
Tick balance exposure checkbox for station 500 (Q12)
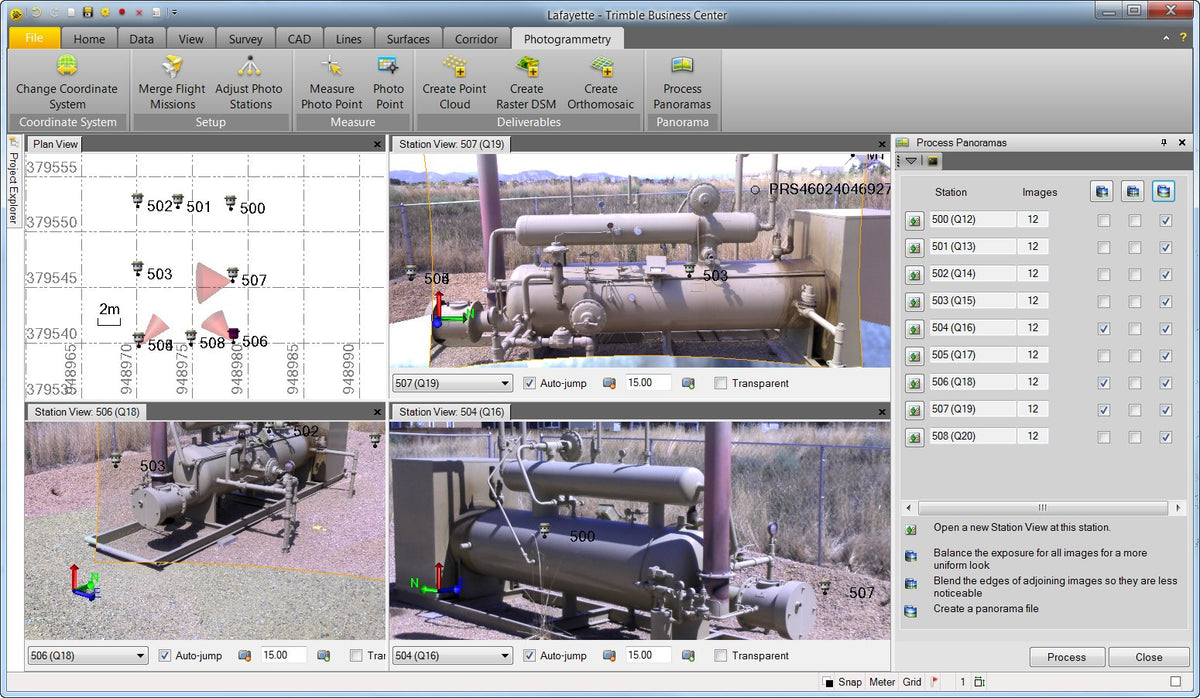(x=1103, y=220)
